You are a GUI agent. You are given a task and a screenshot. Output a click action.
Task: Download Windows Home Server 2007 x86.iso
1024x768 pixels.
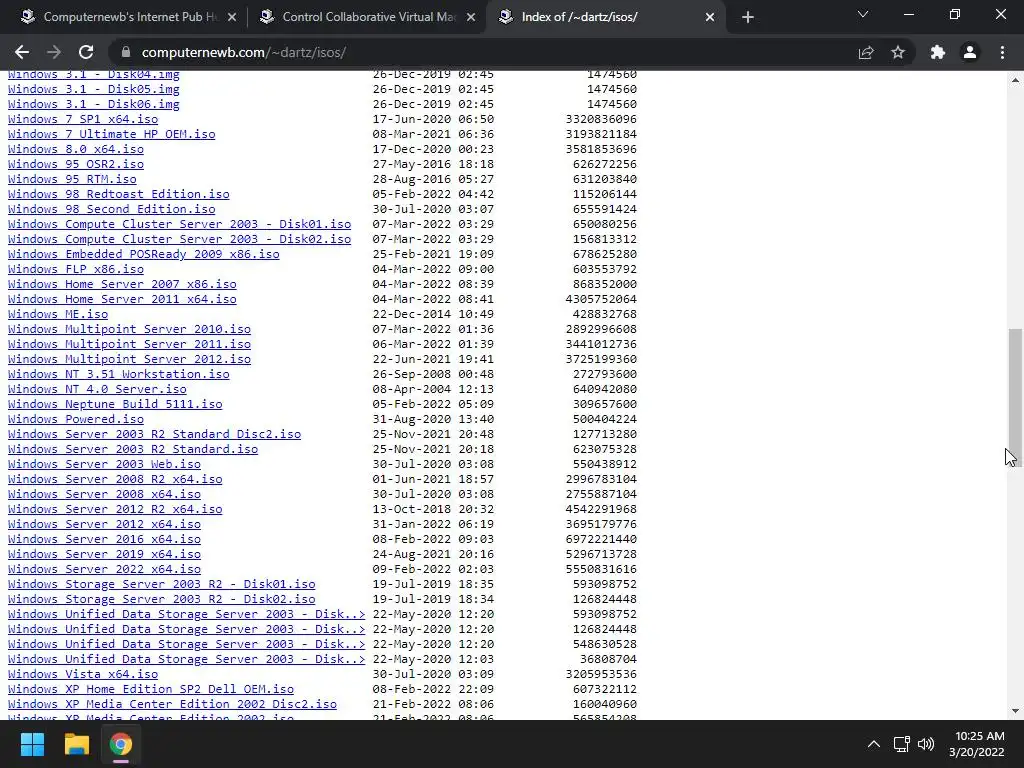click(x=122, y=284)
